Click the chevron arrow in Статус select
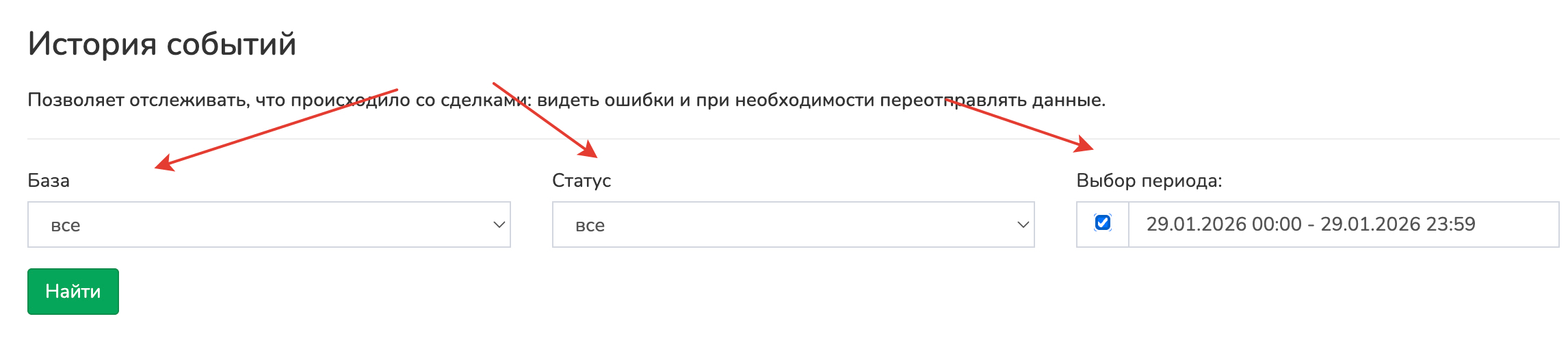The width and height of the screenshot is (1568, 360). pos(1023,224)
